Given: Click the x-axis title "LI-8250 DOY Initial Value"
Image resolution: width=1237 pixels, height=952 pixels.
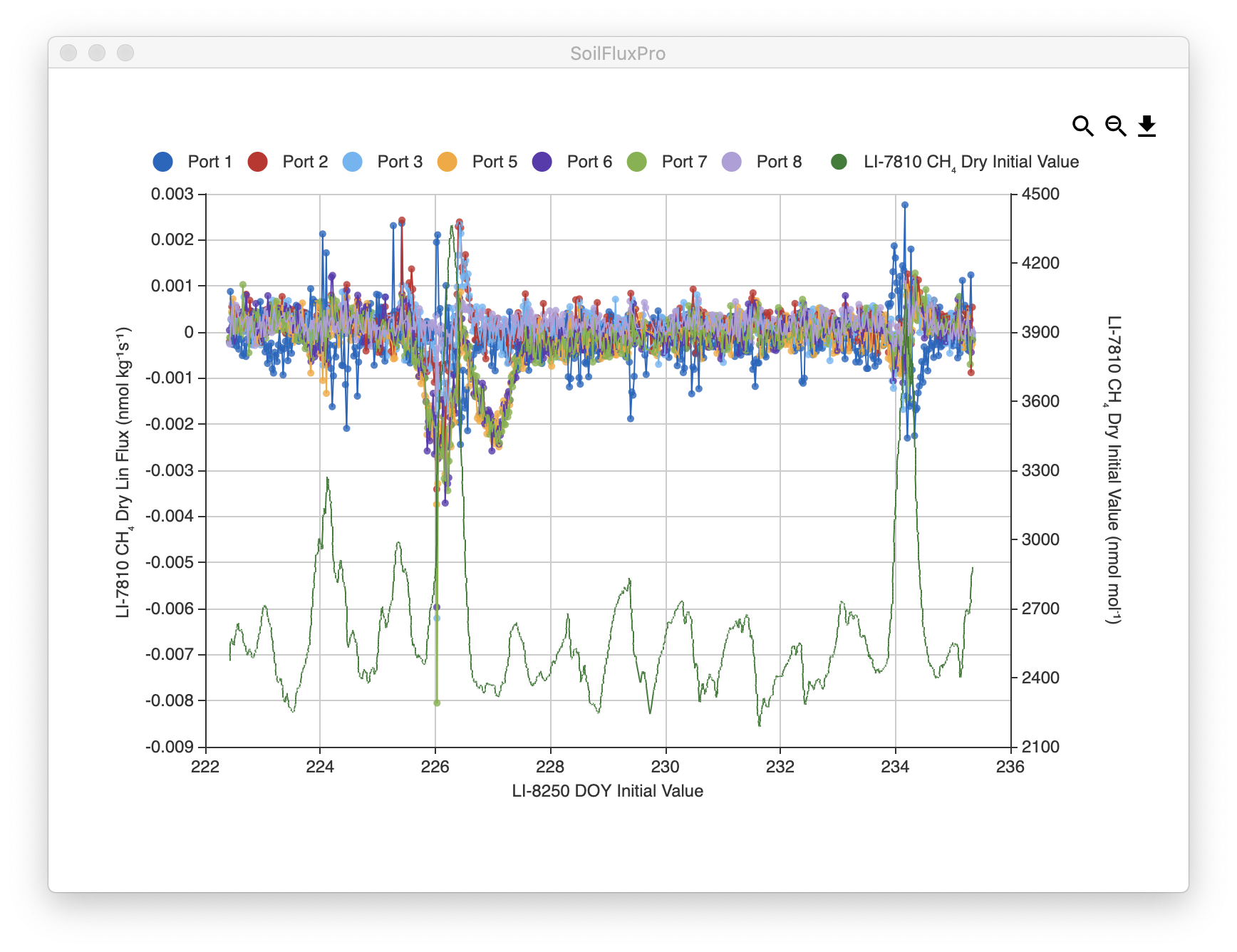Looking at the screenshot, I should pyautogui.click(x=607, y=791).
